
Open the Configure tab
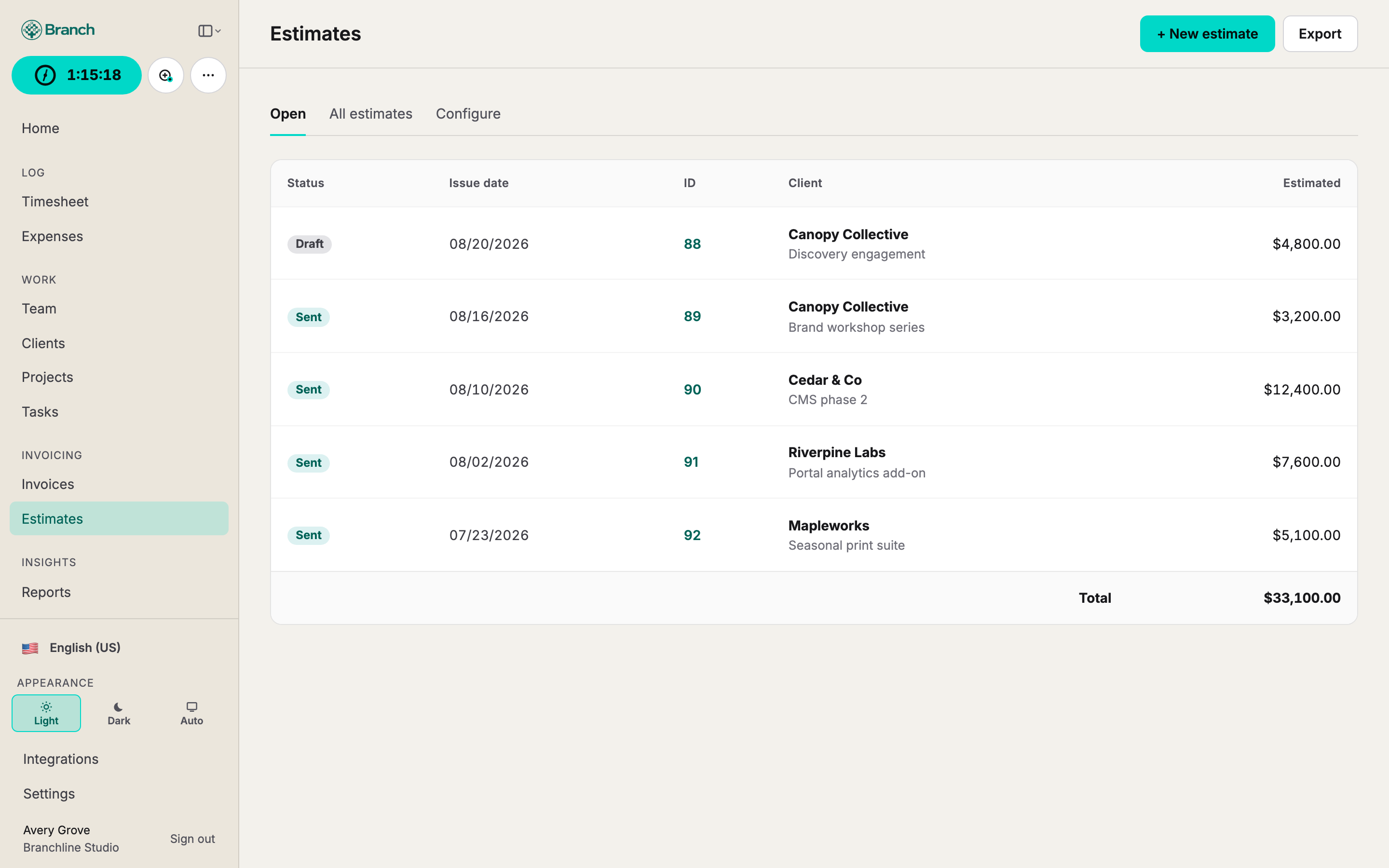468,114
